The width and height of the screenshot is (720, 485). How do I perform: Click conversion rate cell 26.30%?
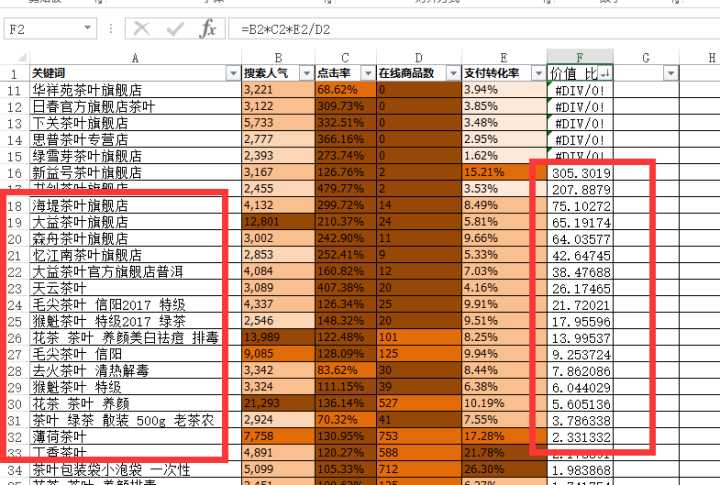tap(504, 470)
